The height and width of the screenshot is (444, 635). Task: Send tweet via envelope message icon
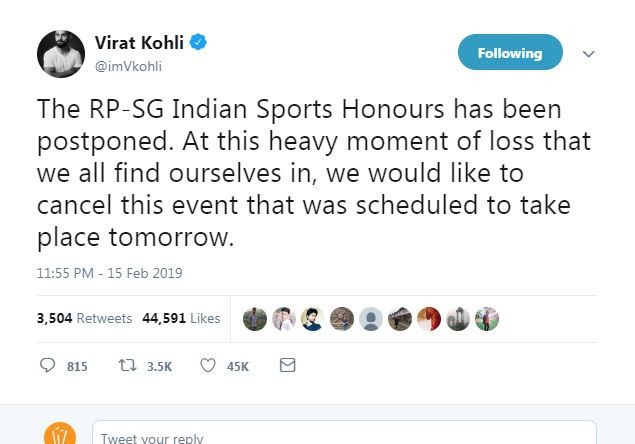pos(288,365)
